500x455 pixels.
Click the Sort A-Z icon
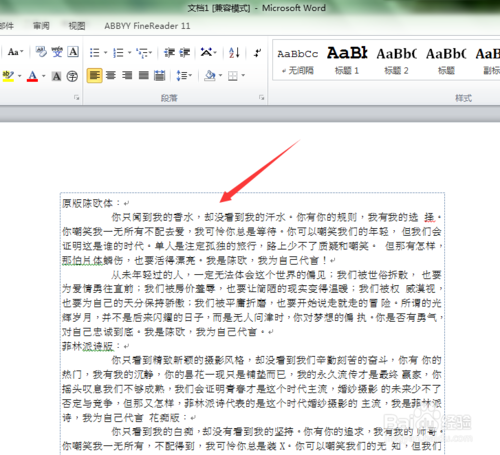[234, 53]
